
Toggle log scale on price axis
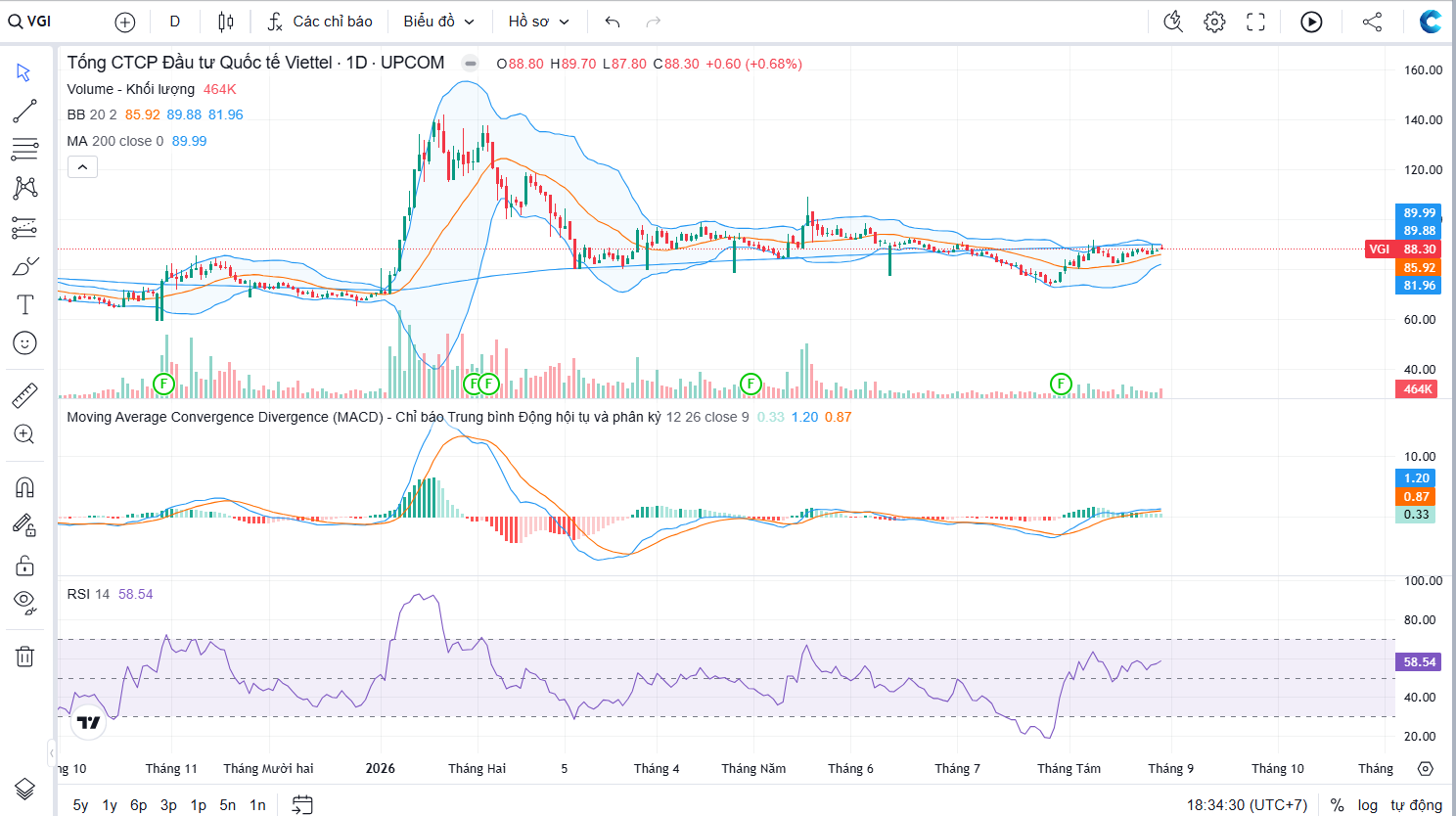pos(1367,804)
